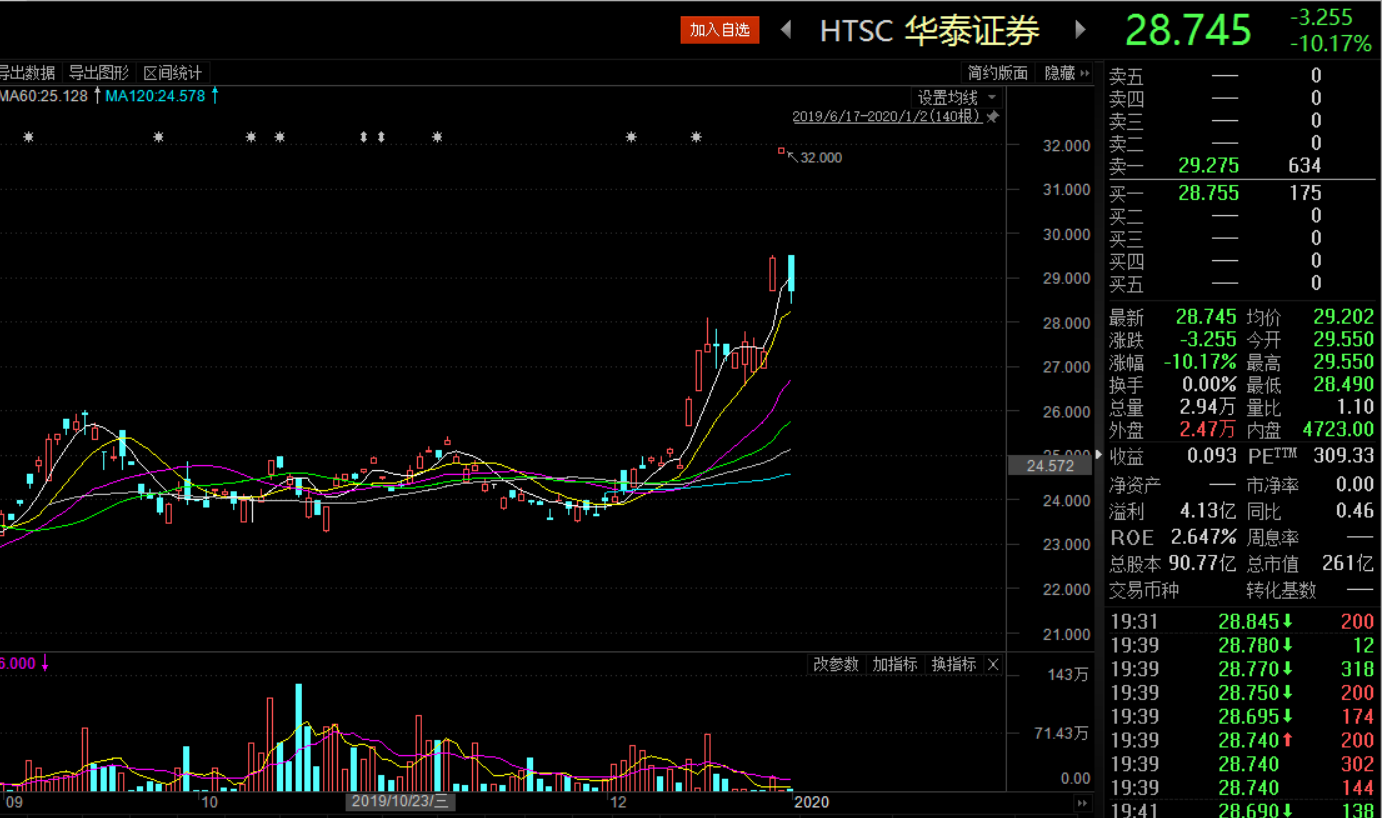
Task: Click the down arrow beside 28.845 trade
Action: tap(1288, 622)
